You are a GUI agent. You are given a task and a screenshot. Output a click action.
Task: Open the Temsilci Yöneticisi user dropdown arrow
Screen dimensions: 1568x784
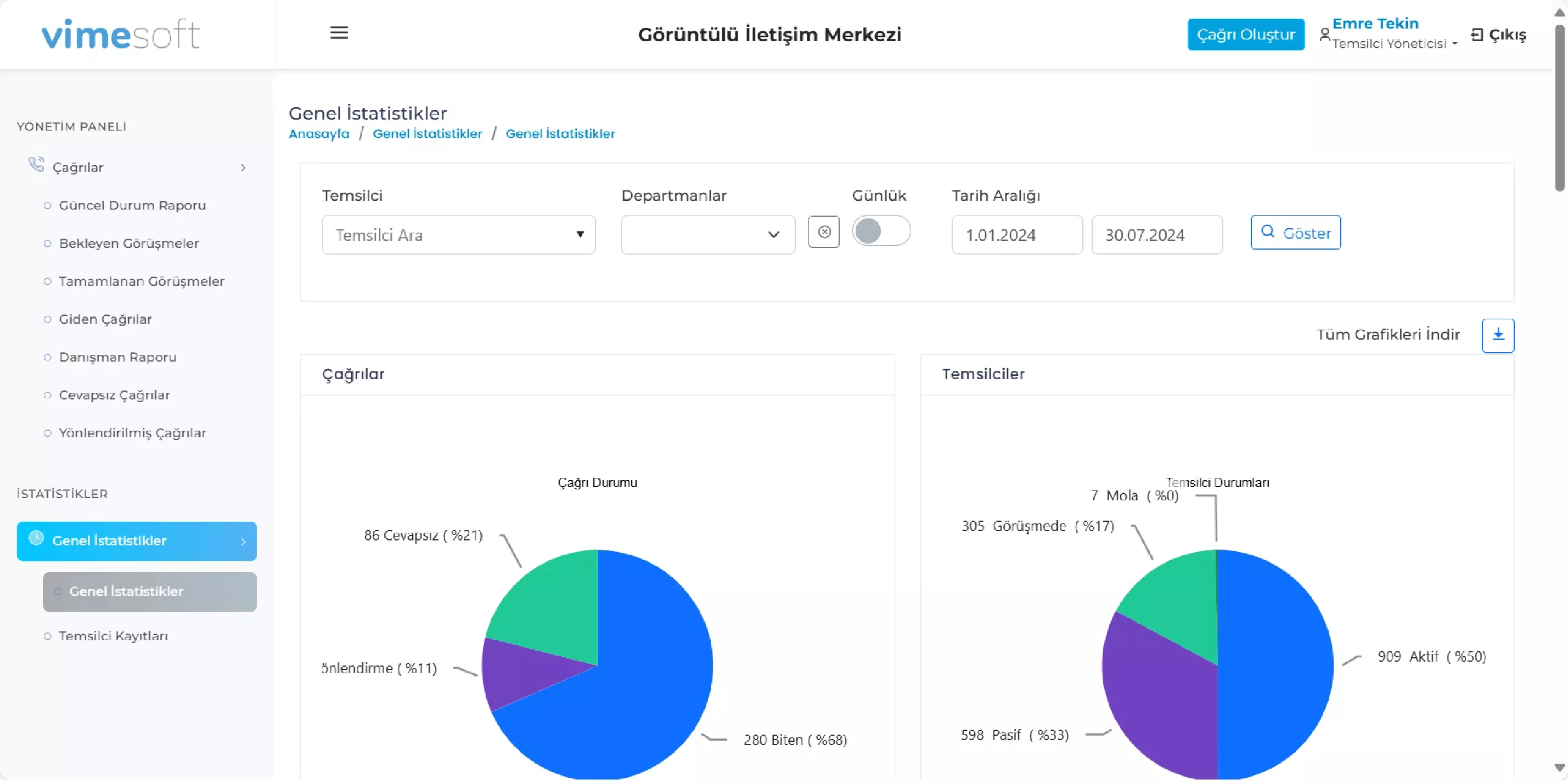point(1455,44)
